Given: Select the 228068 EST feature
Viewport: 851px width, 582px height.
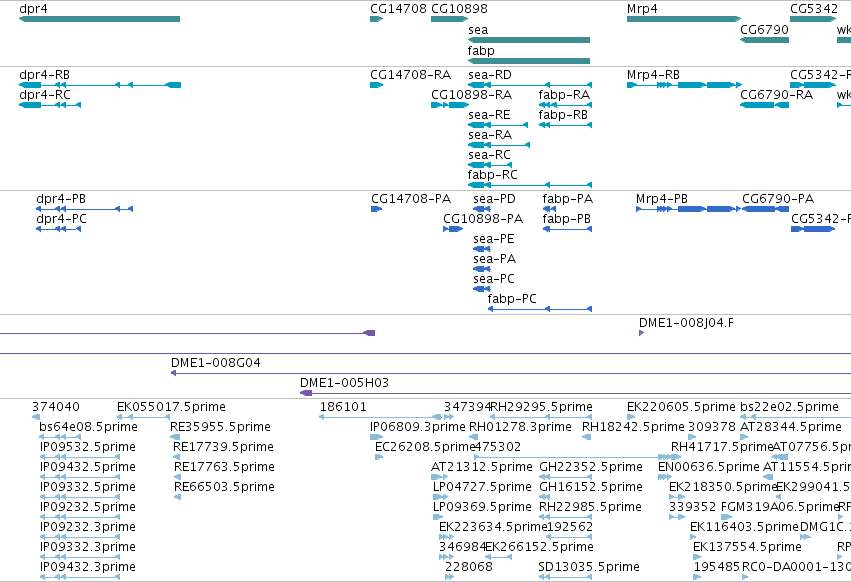Looking at the screenshot, I should click(449, 577).
